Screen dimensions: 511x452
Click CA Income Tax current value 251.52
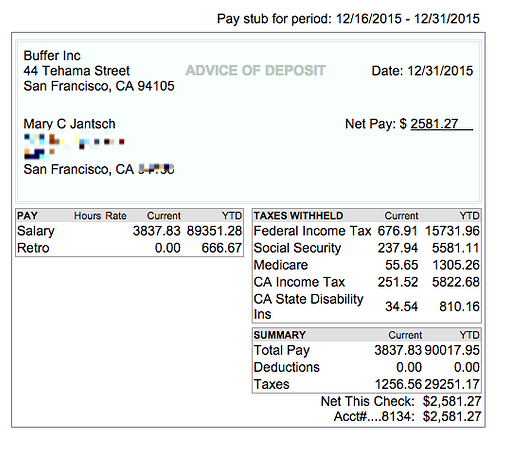tap(398, 282)
